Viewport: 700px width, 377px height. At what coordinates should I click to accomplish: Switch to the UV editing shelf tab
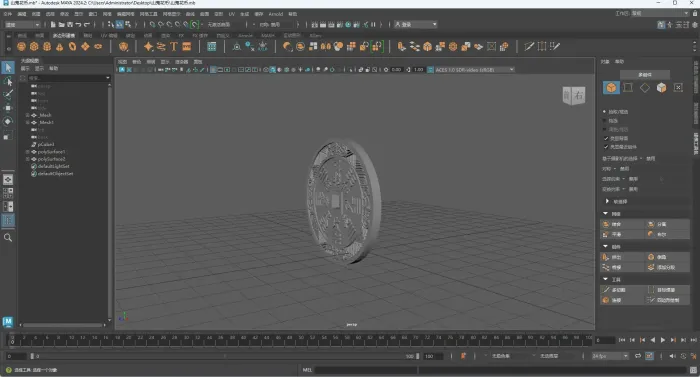click(x=108, y=35)
